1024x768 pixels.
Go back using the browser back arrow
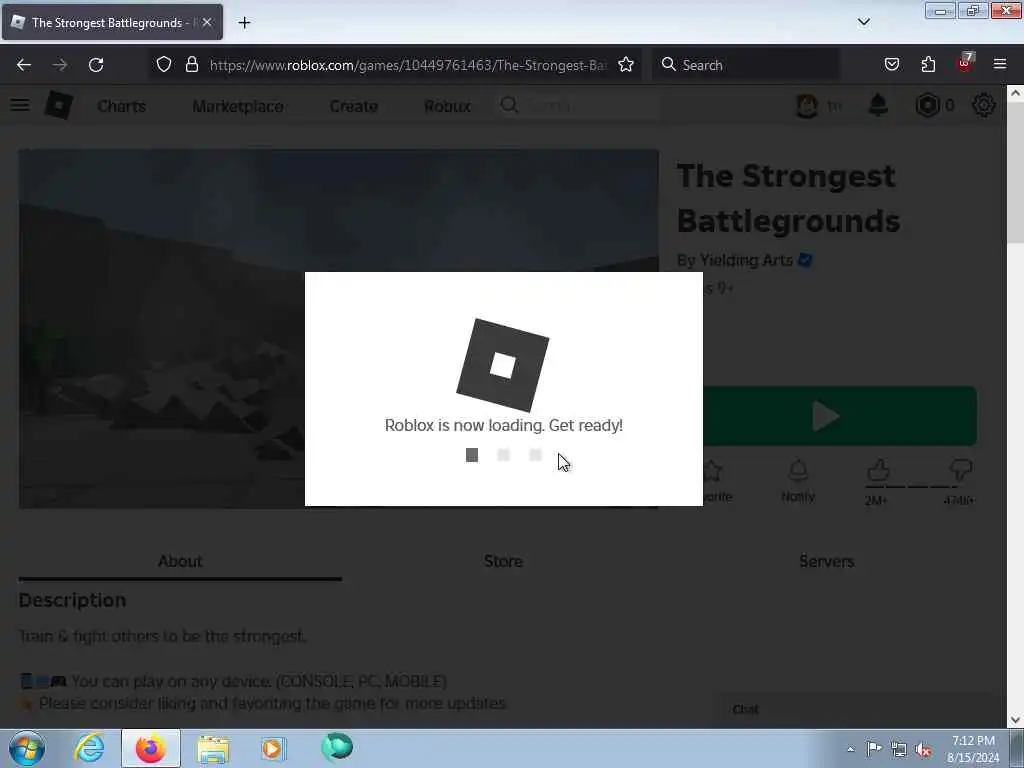24,65
